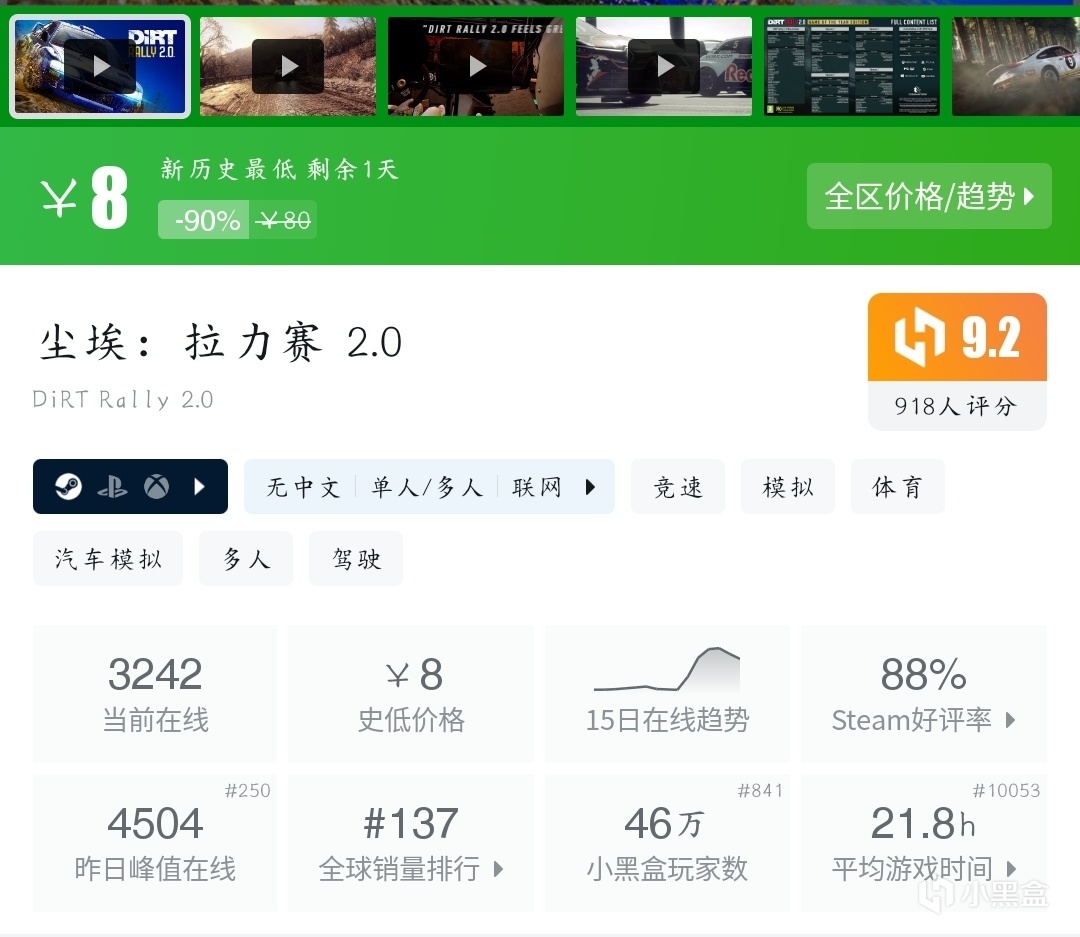Click the Xbox platform icon
The width and height of the screenshot is (1080, 937).
(x=156, y=487)
